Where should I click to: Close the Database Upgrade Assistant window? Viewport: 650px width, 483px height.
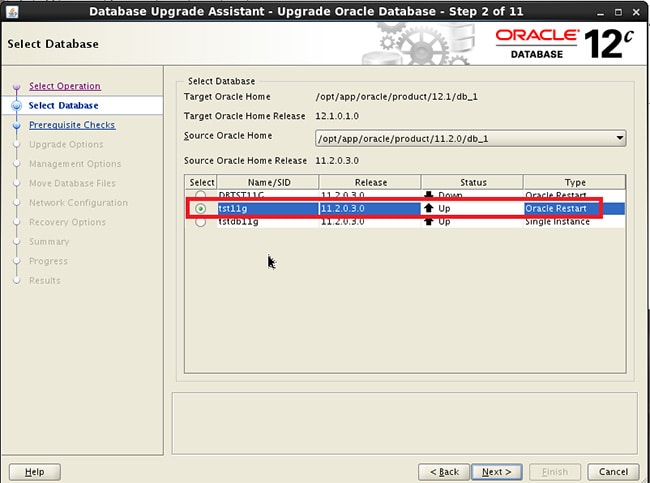[x=636, y=12]
